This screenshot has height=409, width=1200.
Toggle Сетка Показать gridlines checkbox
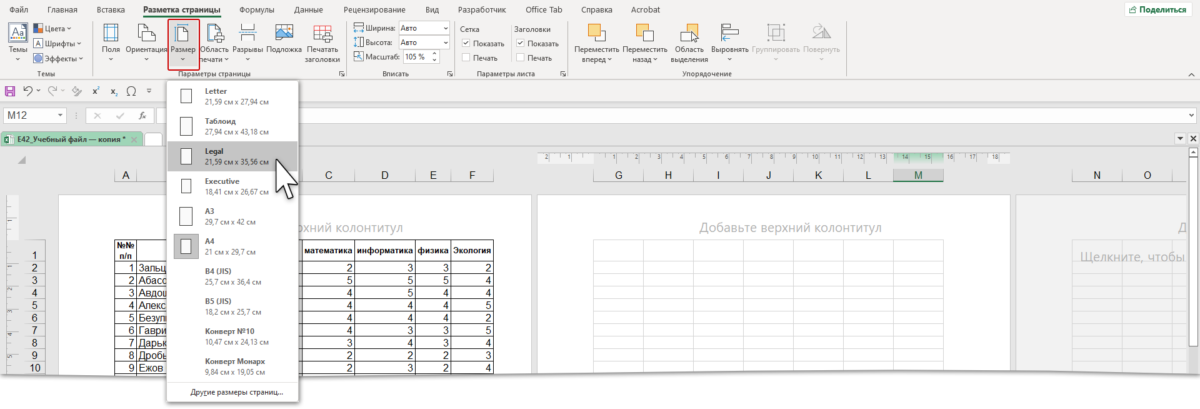click(x=466, y=44)
